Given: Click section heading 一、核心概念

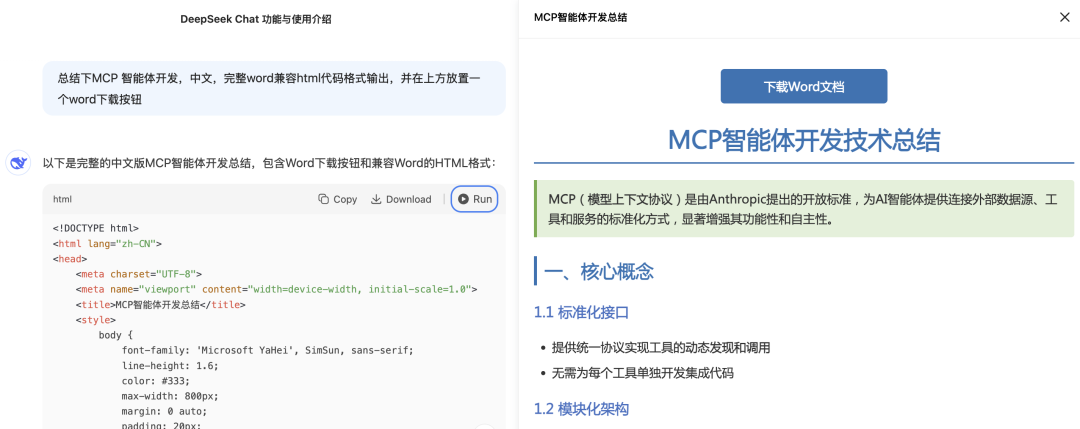Looking at the screenshot, I should [x=599, y=271].
